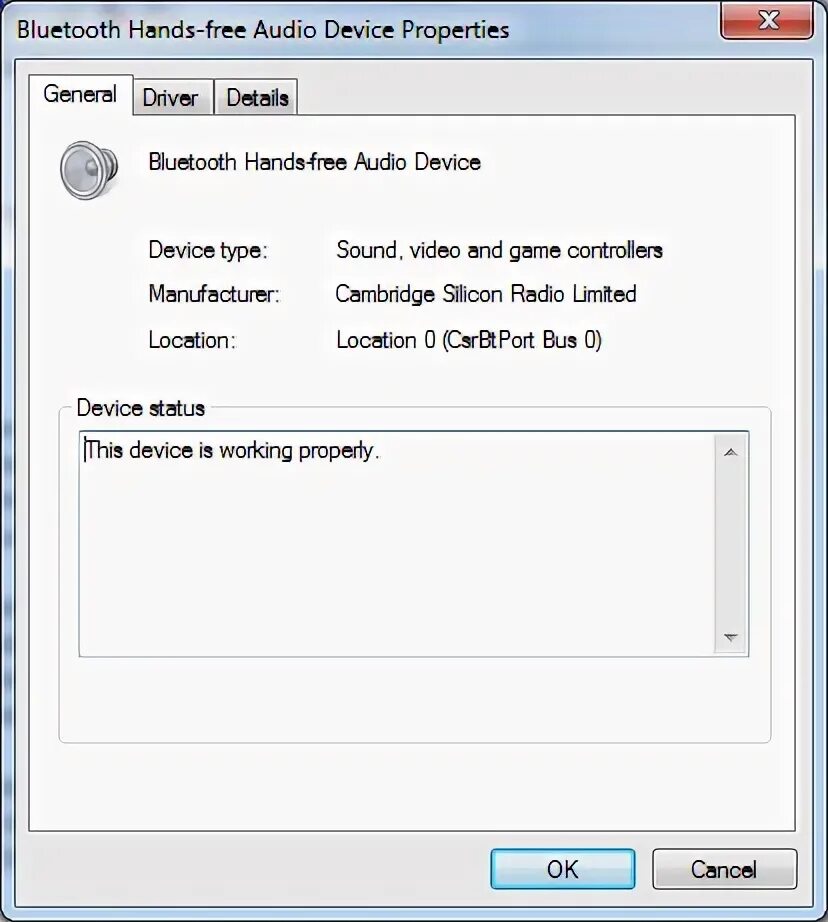This screenshot has width=828, height=922.
Task: Click the Manufacturer label
Action: [x=214, y=293]
